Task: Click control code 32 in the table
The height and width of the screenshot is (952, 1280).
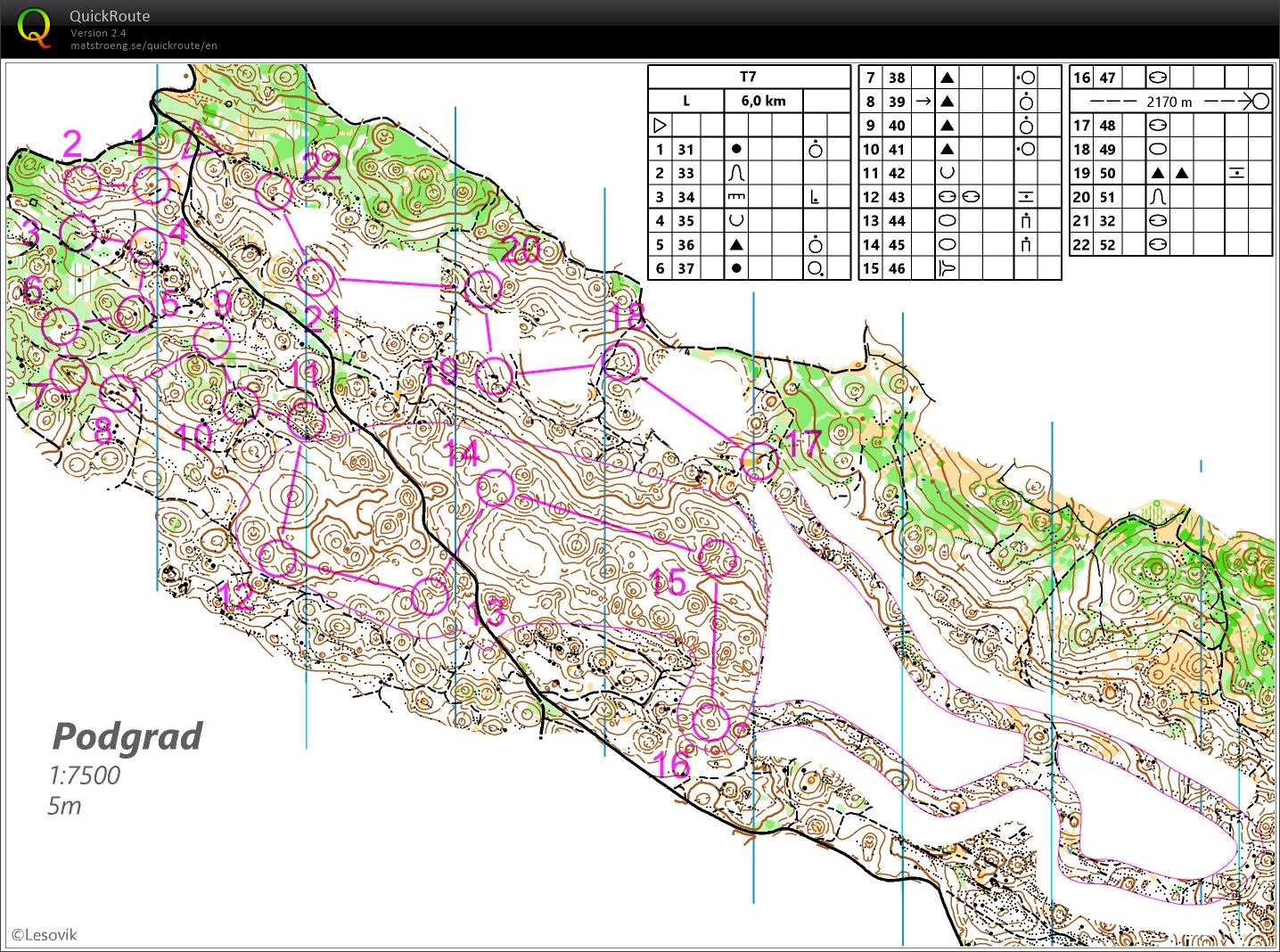Action: coord(1107,220)
